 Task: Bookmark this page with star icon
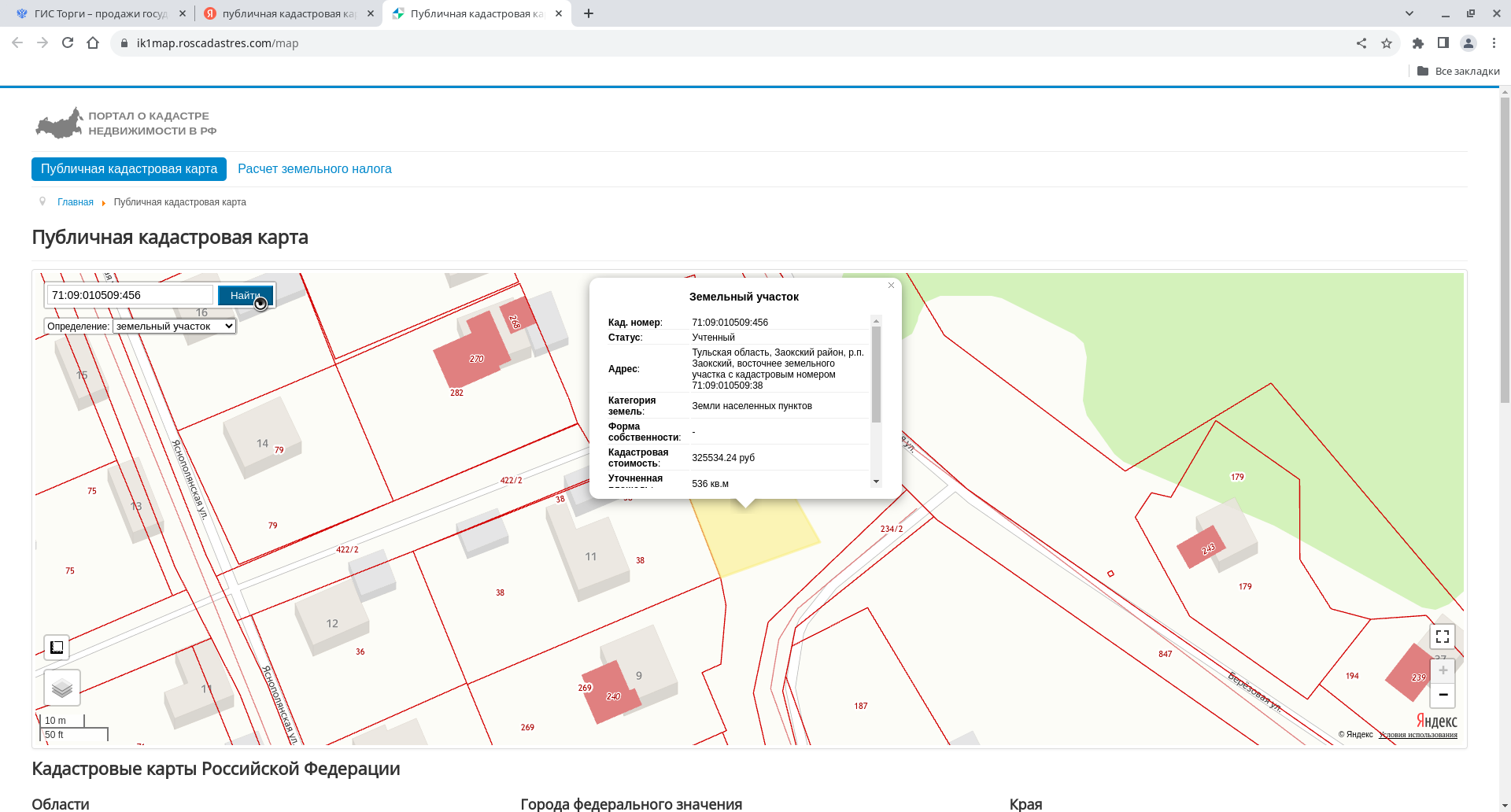(1387, 43)
